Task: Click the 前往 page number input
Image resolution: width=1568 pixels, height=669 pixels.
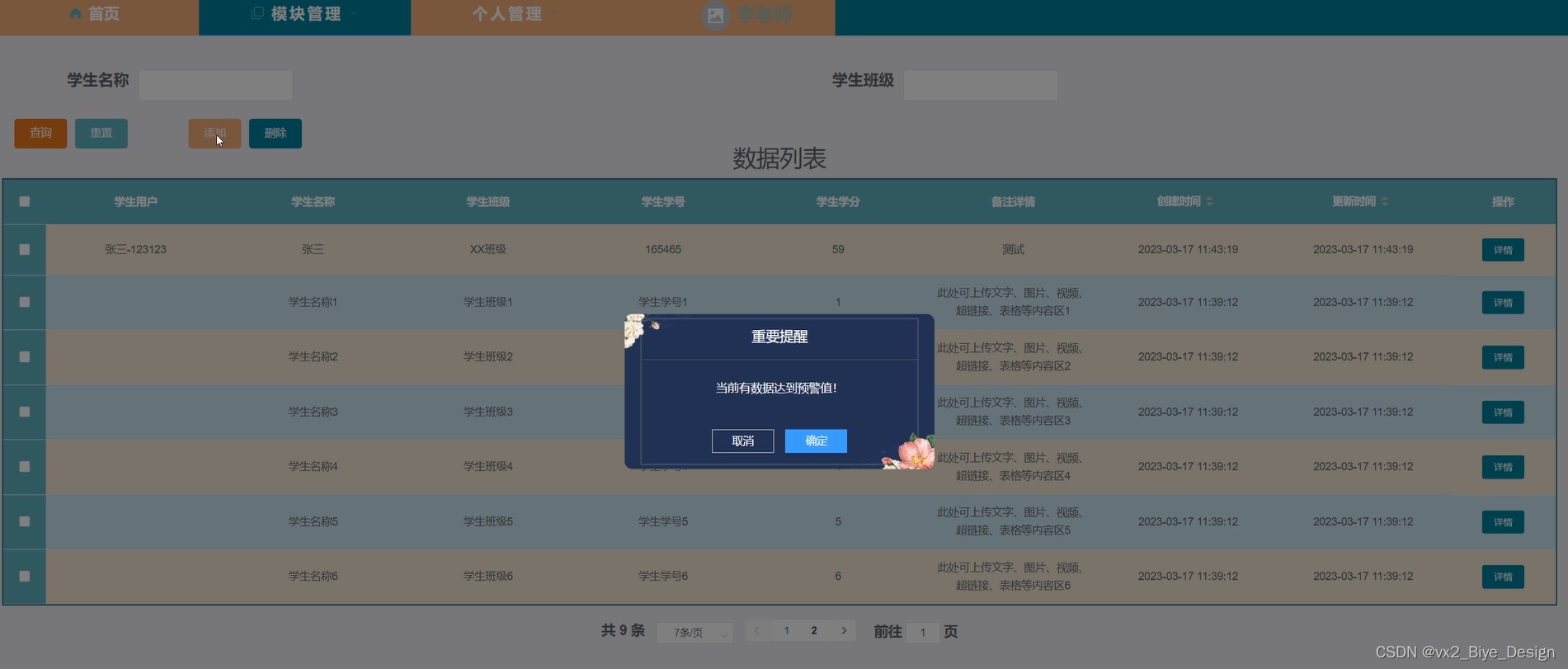Action: [x=922, y=633]
